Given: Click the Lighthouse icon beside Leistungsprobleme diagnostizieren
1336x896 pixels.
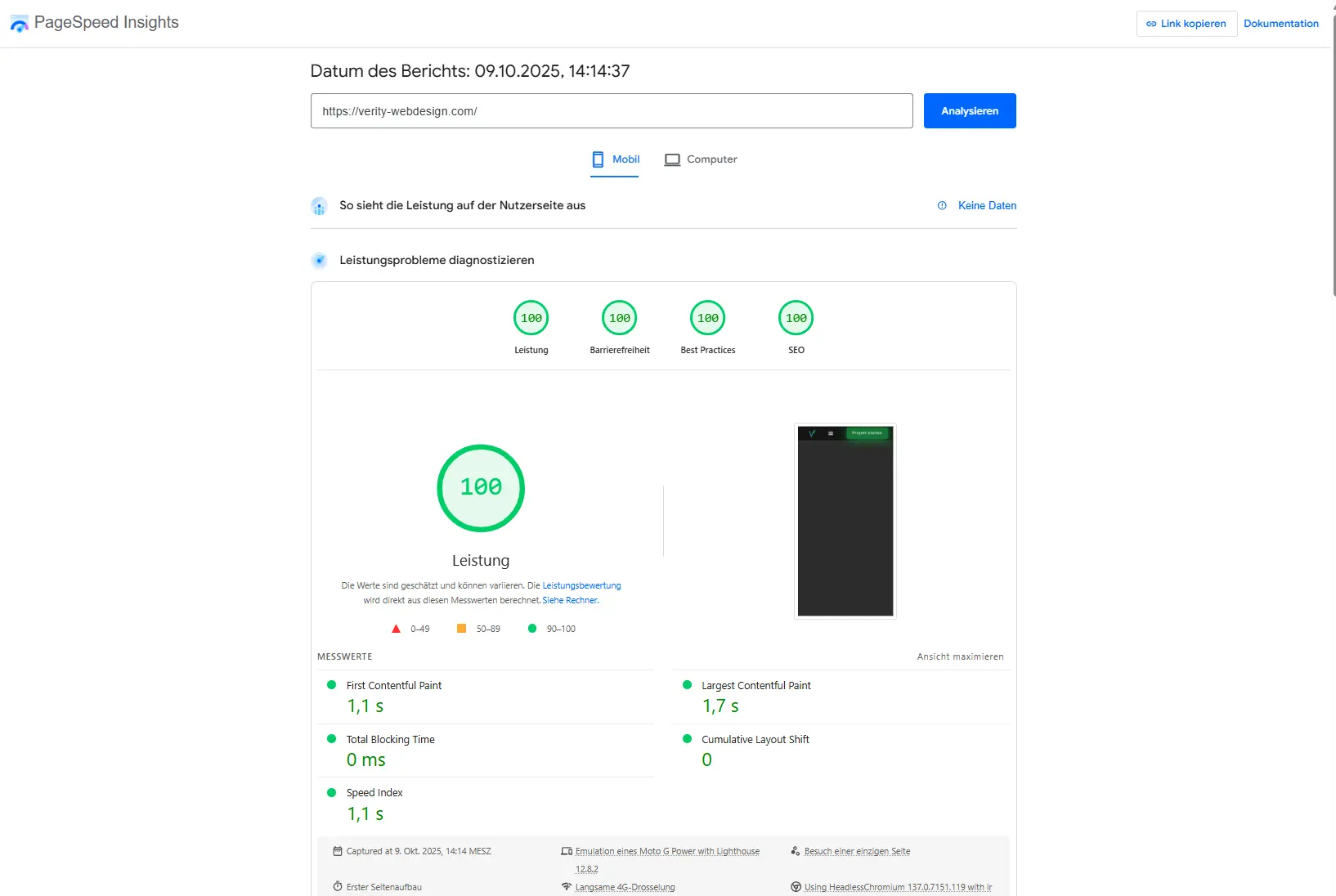Looking at the screenshot, I should point(319,261).
